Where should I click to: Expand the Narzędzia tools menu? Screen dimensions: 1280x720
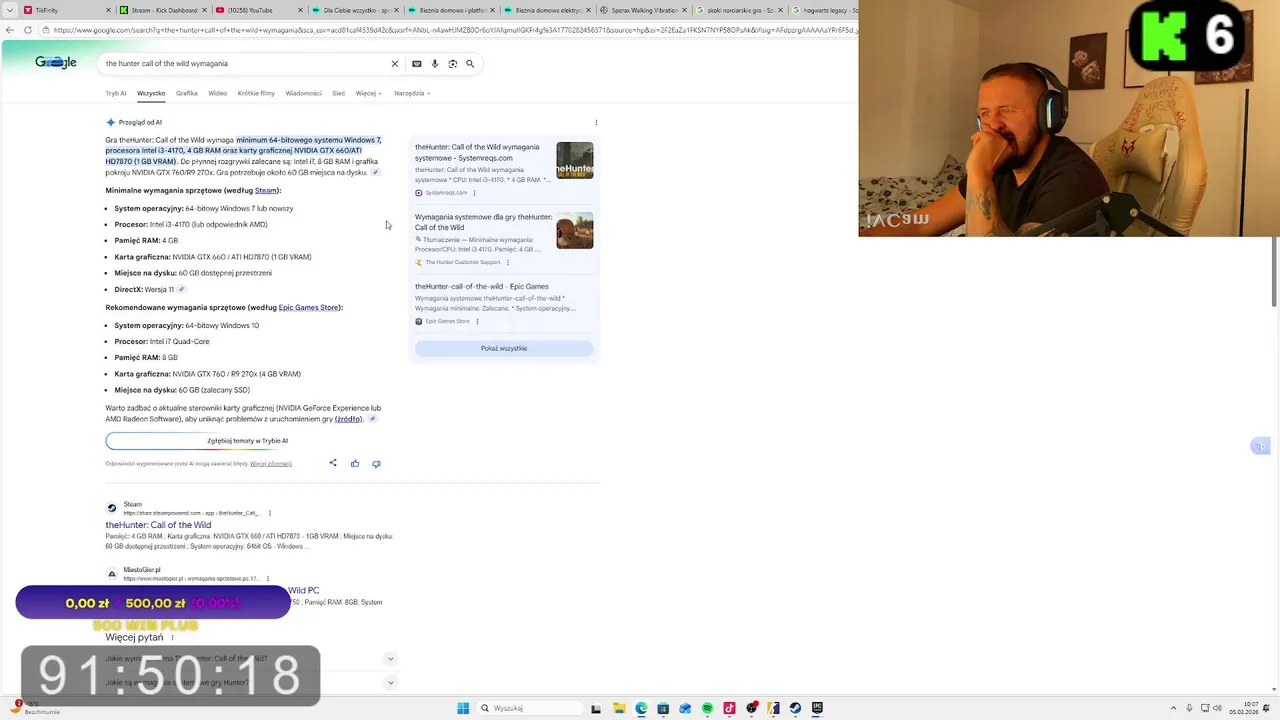pos(412,93)
